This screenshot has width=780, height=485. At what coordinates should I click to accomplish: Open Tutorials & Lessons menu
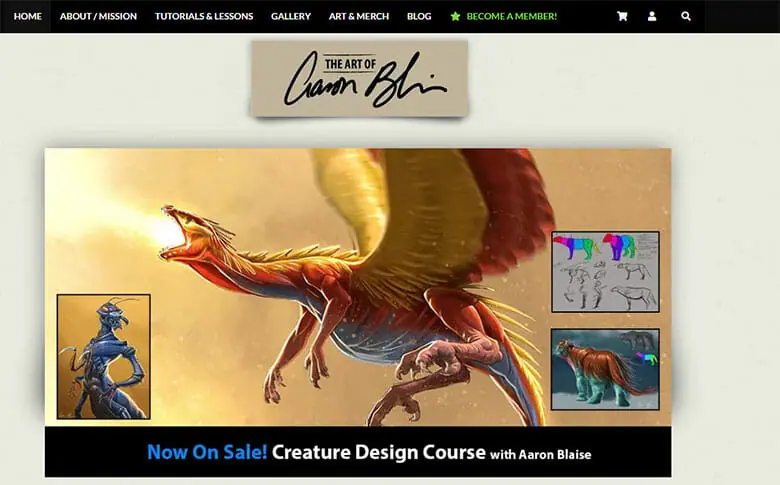[204, 16]
